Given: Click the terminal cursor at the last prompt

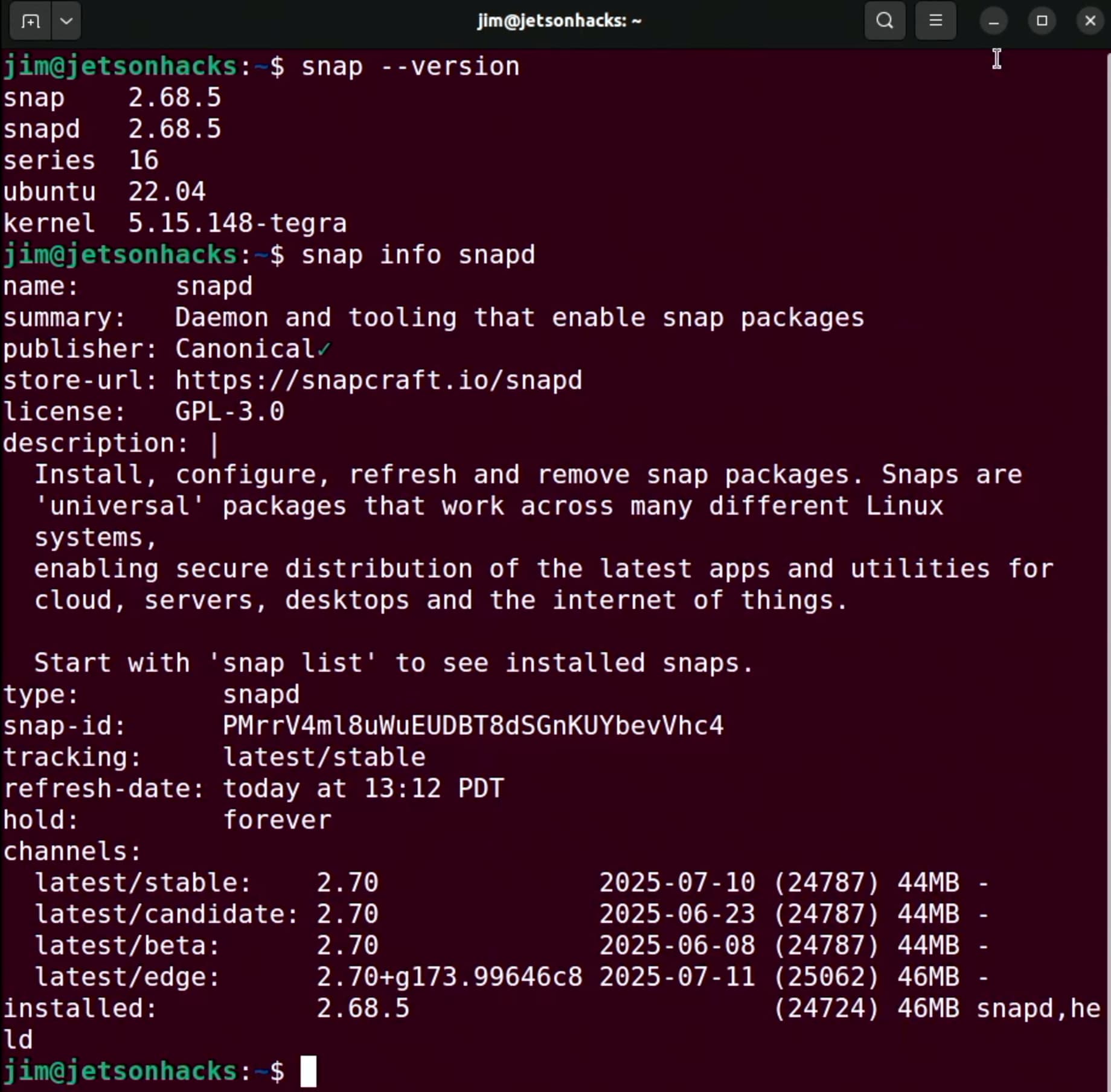Looking at the screenshot, I should pyautogui.click(x=309, y=1071).
